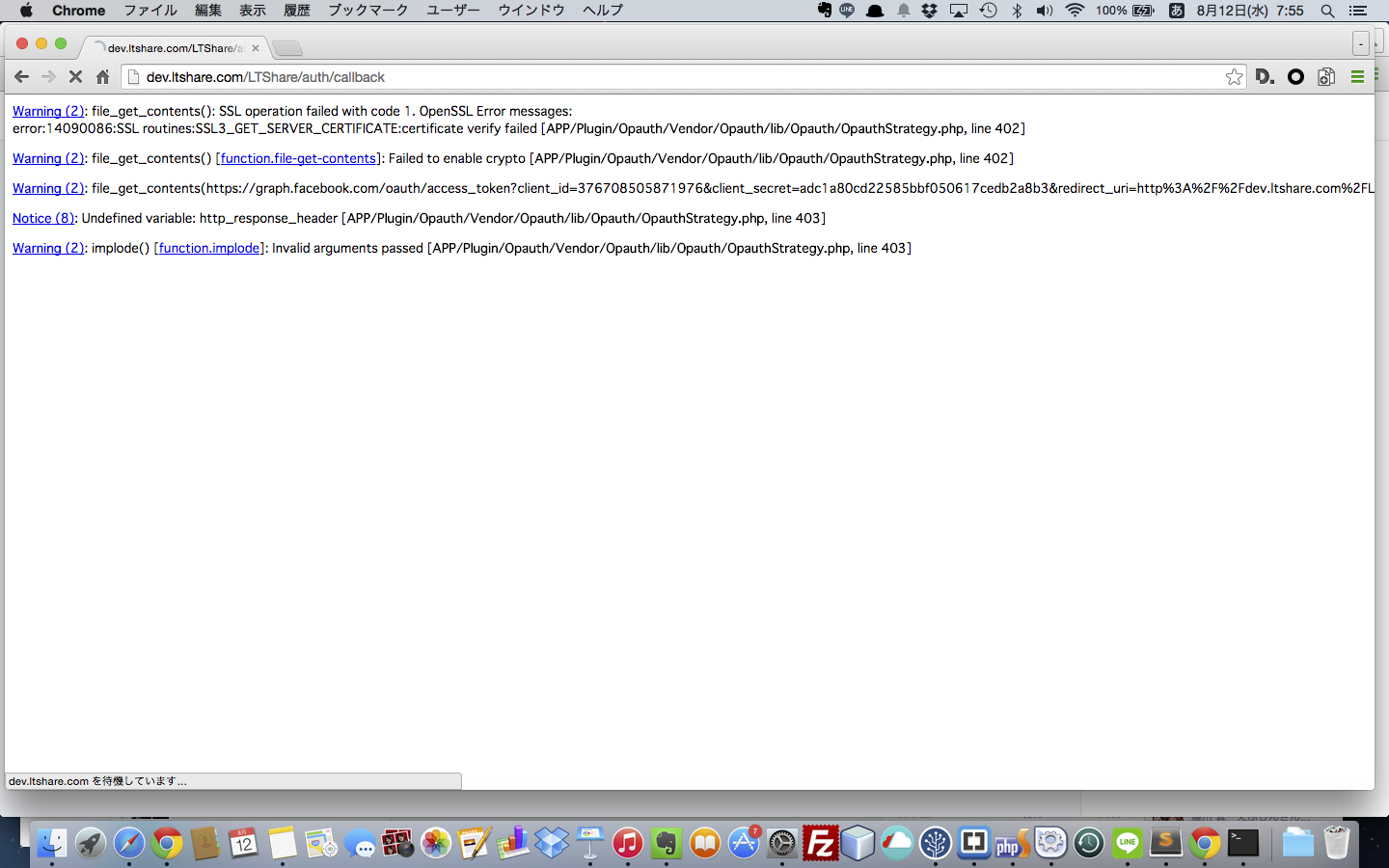Open a new tab with the tab button
1389x868 pixels.
coord(287,48)
